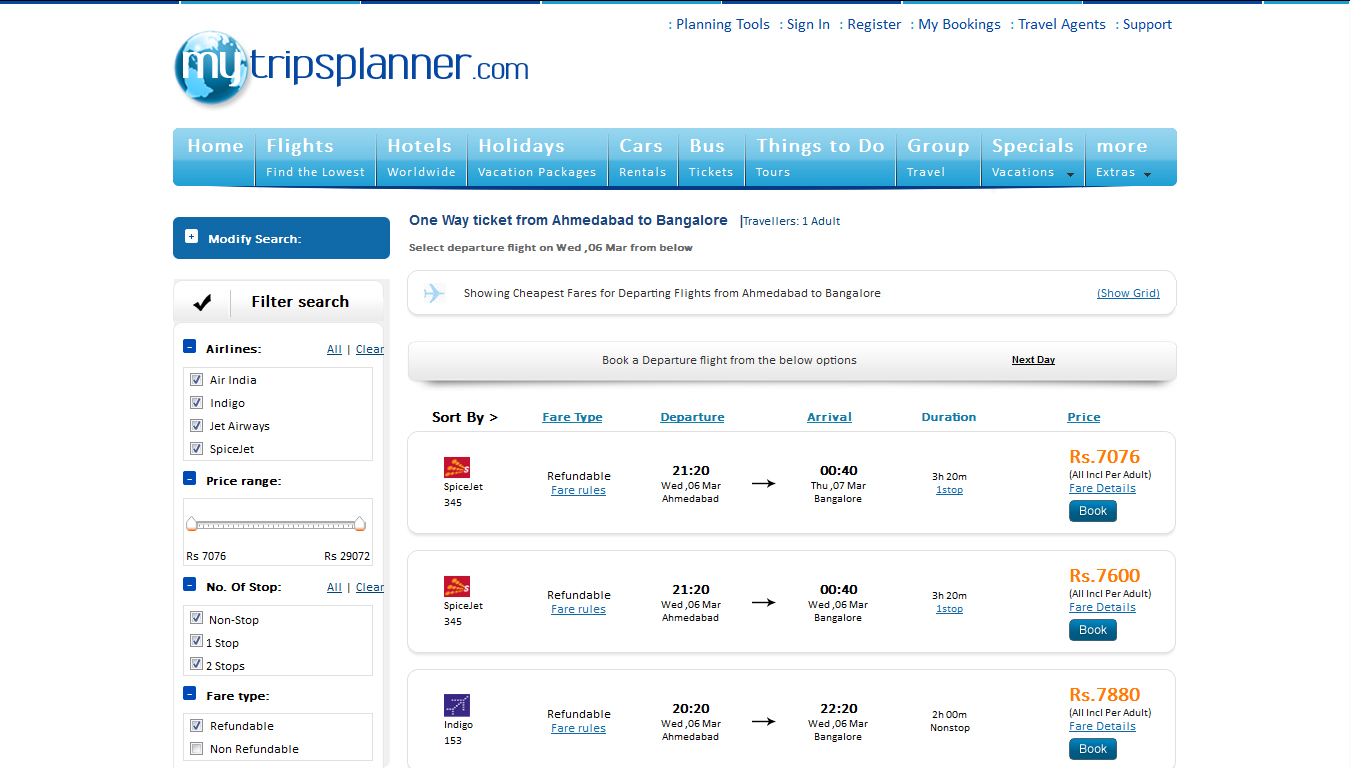Click the Planning Tools link
This screenshot has height=768, width=1350.
(x=723, y=24)
